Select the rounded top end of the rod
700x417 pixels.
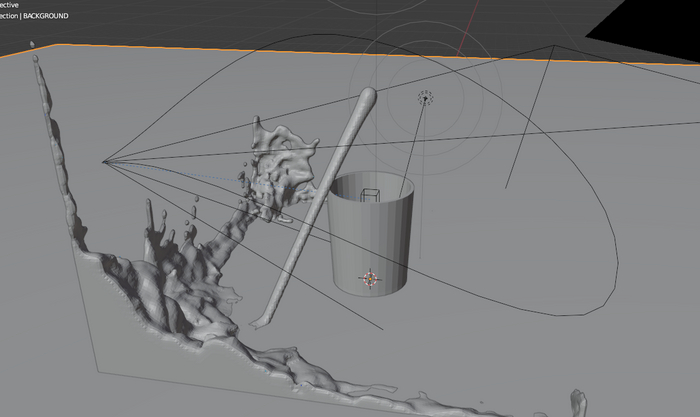click(x=366, y=98)
